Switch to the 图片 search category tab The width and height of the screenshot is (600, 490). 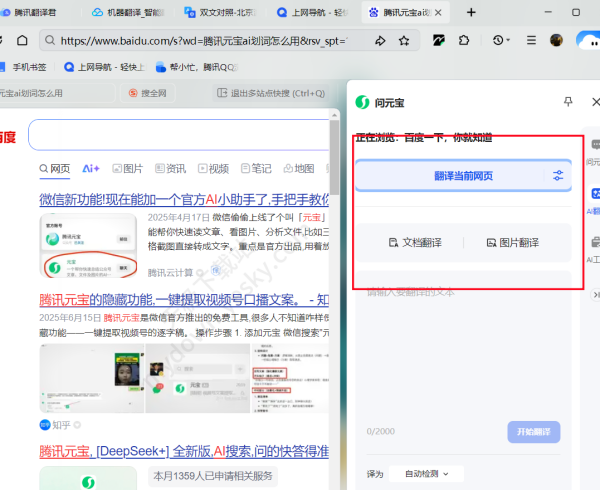pos(128,168)
